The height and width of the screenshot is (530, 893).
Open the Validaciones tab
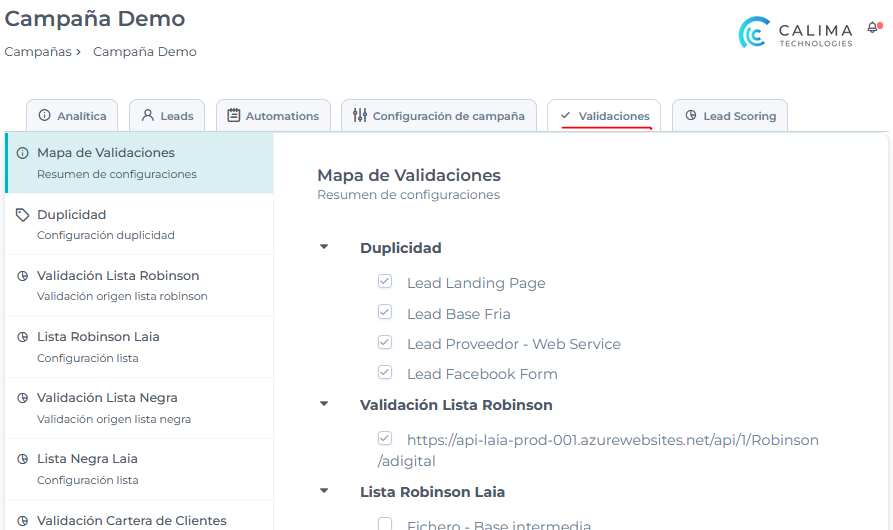(604, 116)
